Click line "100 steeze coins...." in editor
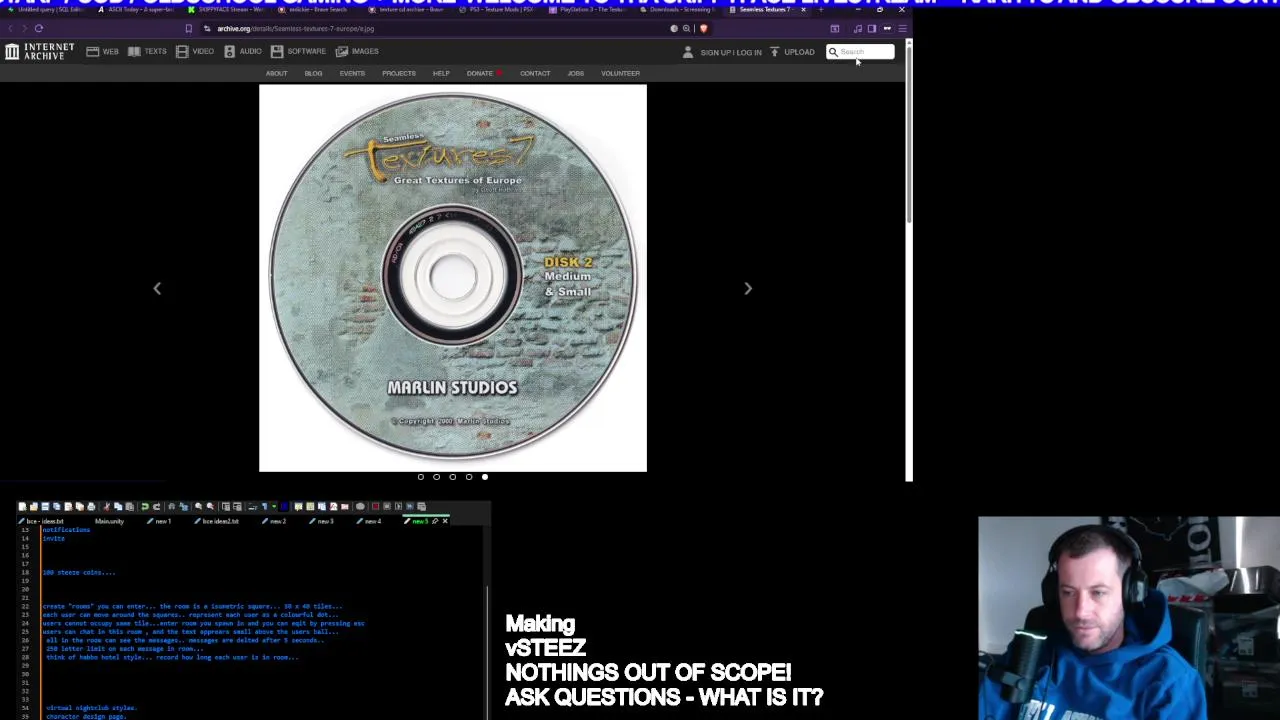The width and height of the screenshot is (1280, 720). tap(78, 573)
